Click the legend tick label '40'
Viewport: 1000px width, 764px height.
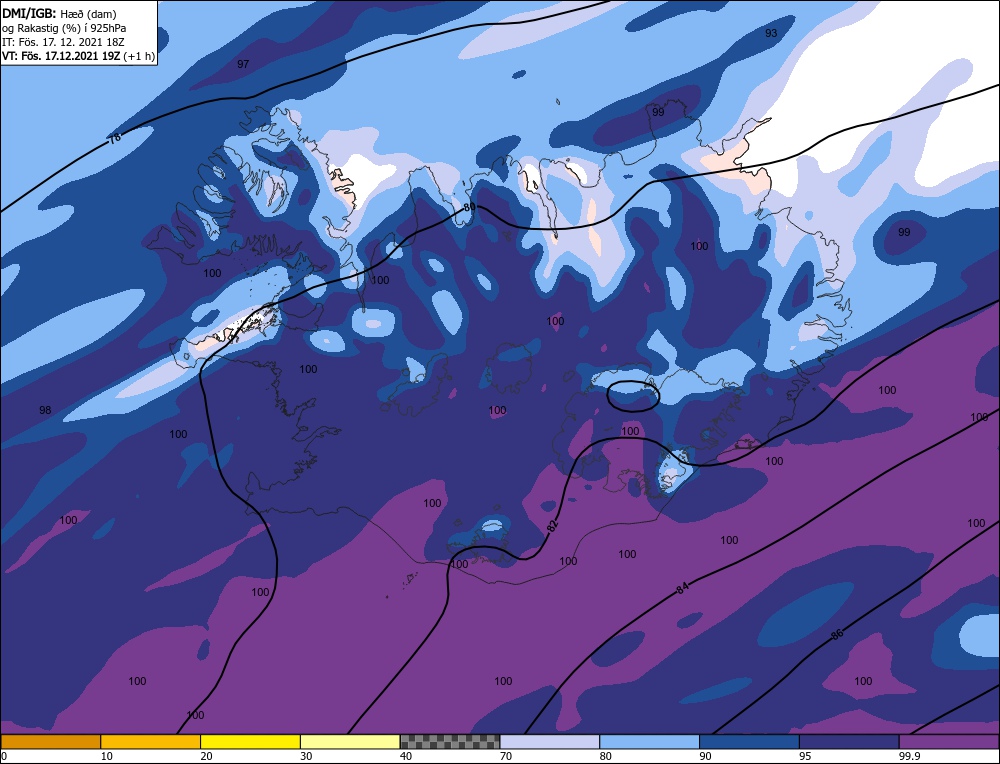406,756
